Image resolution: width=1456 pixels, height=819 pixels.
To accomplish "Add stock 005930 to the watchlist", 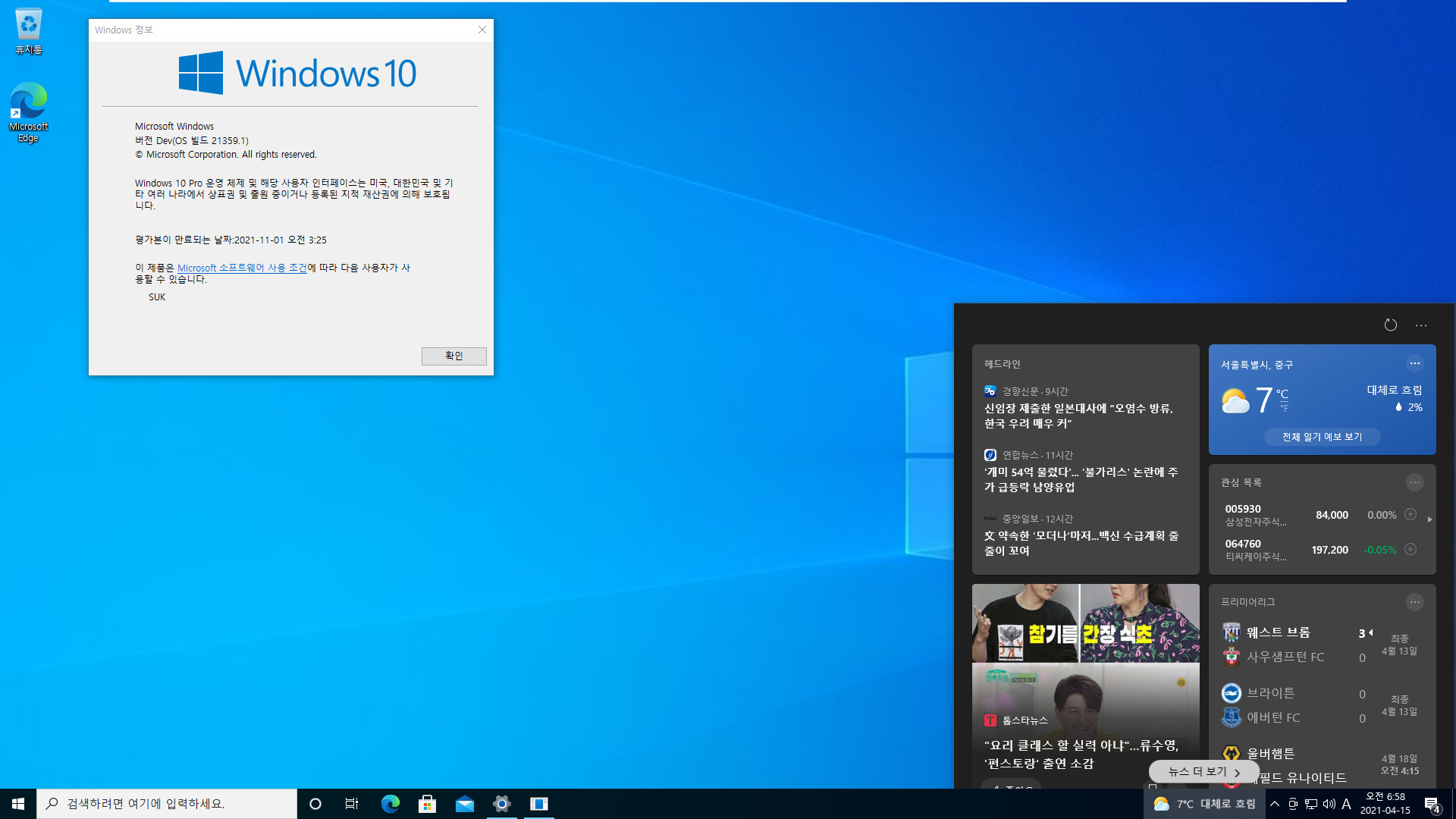I will coord(1410,514).
